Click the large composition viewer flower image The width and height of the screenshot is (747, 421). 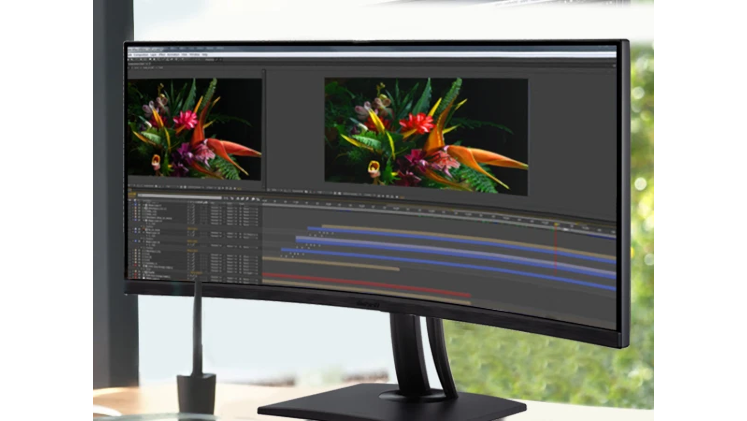(426, 137)
